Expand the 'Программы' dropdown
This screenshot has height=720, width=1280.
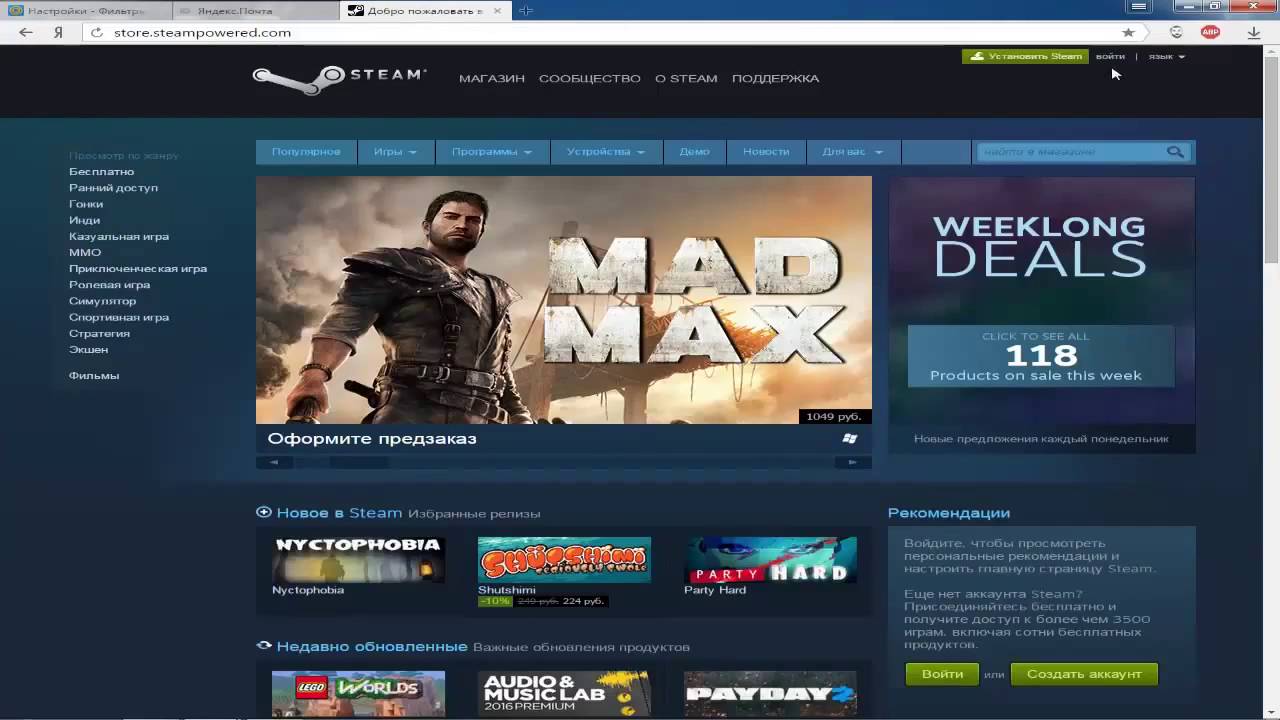492,152
